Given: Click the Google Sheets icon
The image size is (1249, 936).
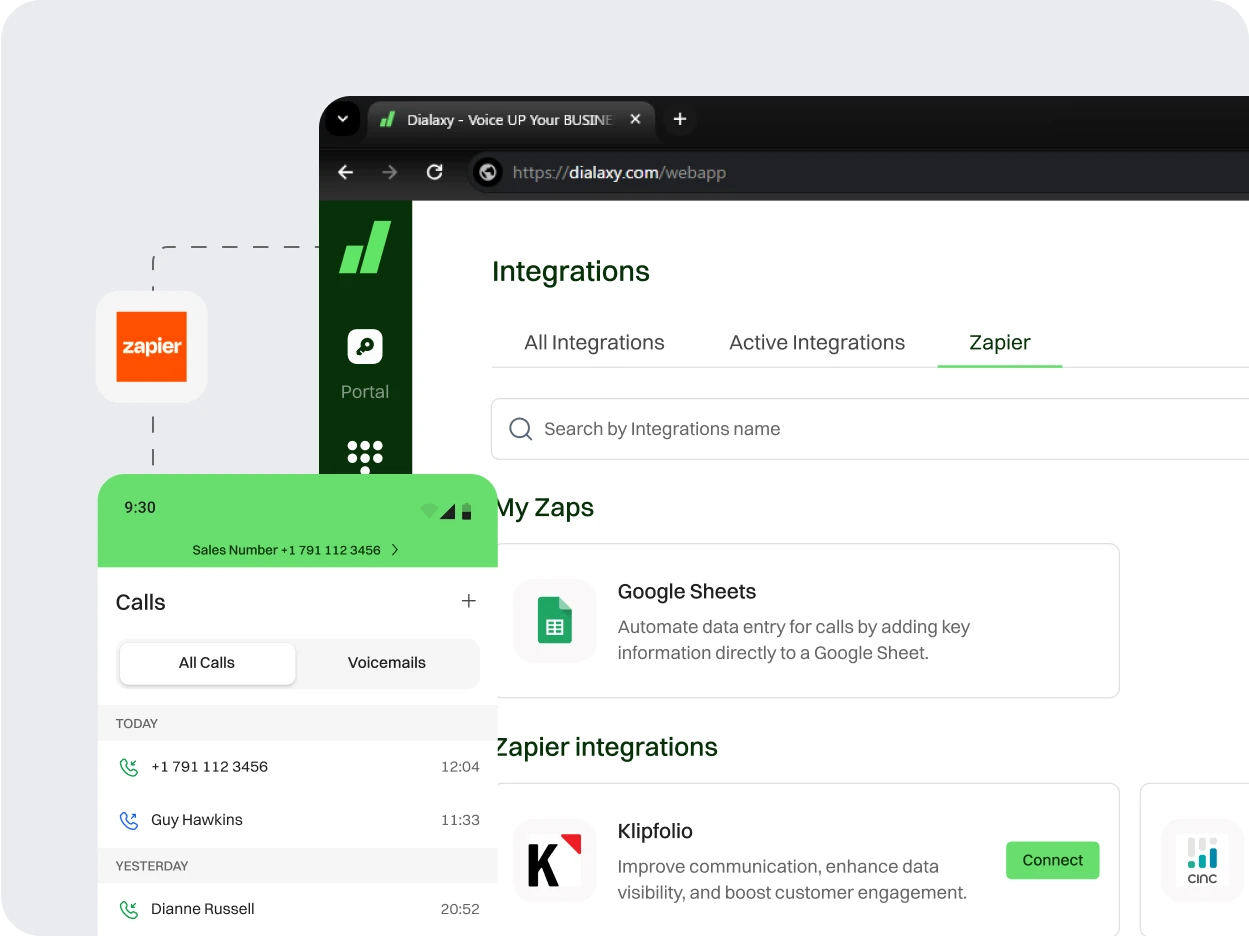Looking at the screenshot, I should pyautogui.click(x=554, y=620).
